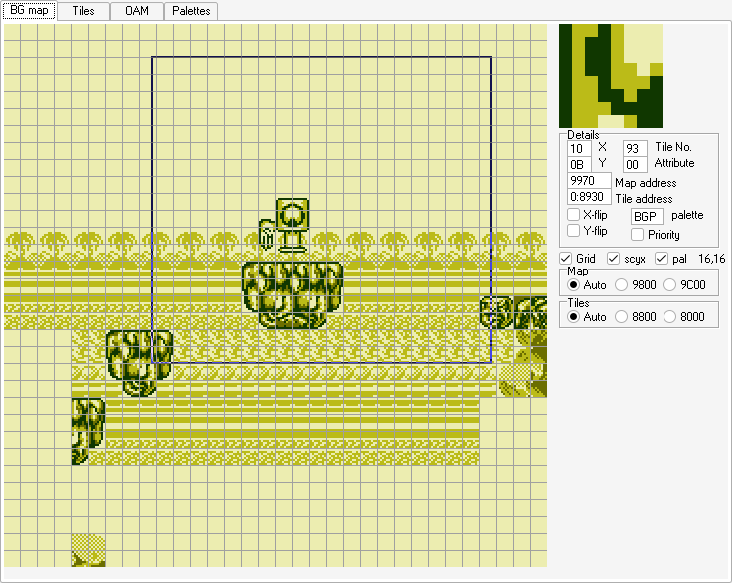
Task: Click the large center rock in the map
Action: click(293, 295)
